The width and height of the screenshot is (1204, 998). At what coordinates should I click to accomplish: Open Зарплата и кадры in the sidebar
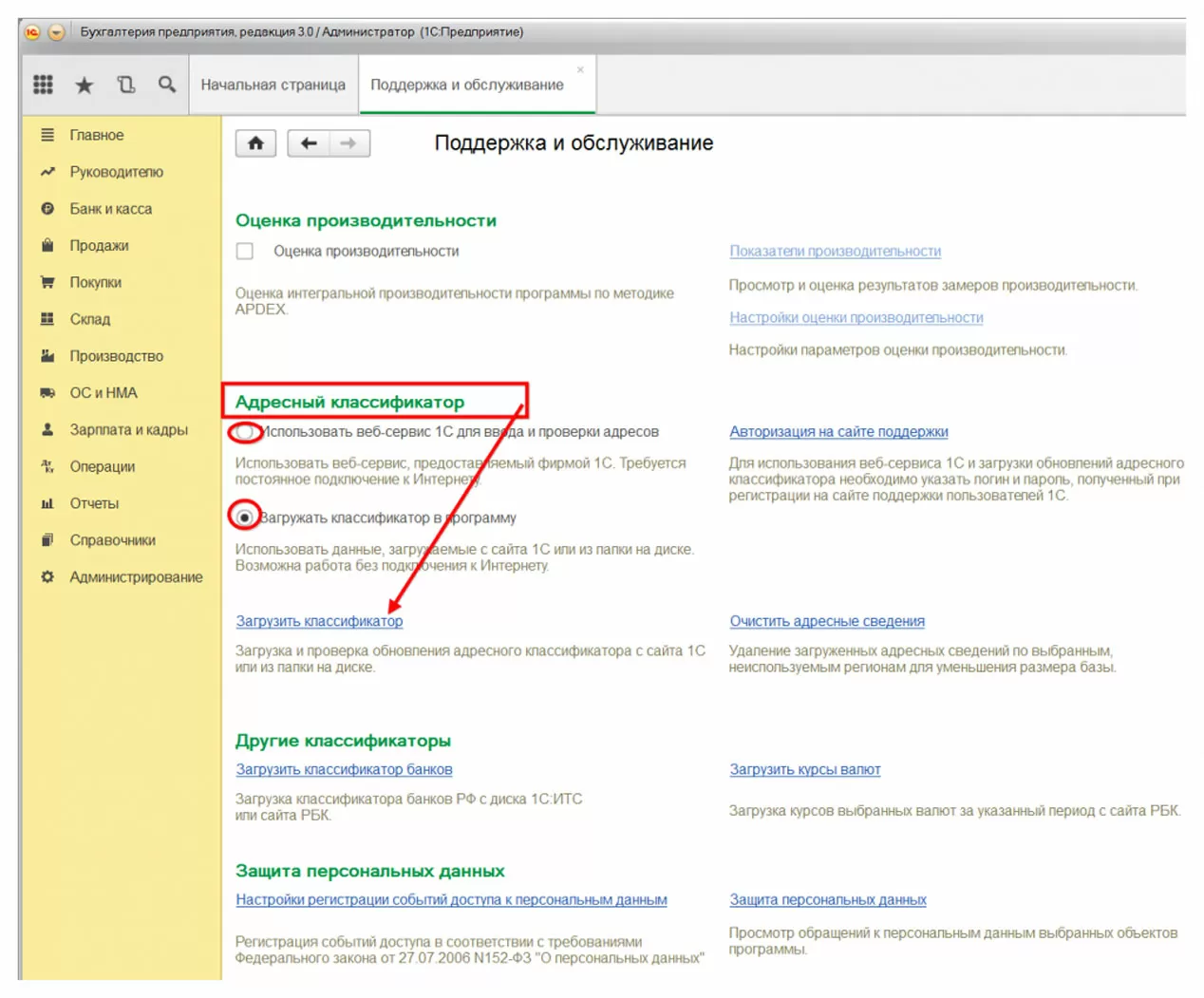point(128,430)
